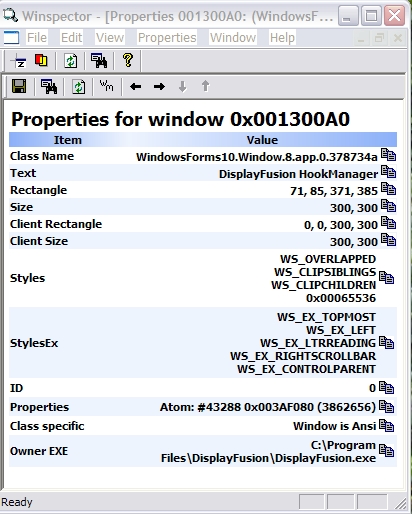Image resolution: width=412 pixels, height=514 pixels.
Task: Select the text DisplayFusion HookManager
Action: click(x=298, y=174)
